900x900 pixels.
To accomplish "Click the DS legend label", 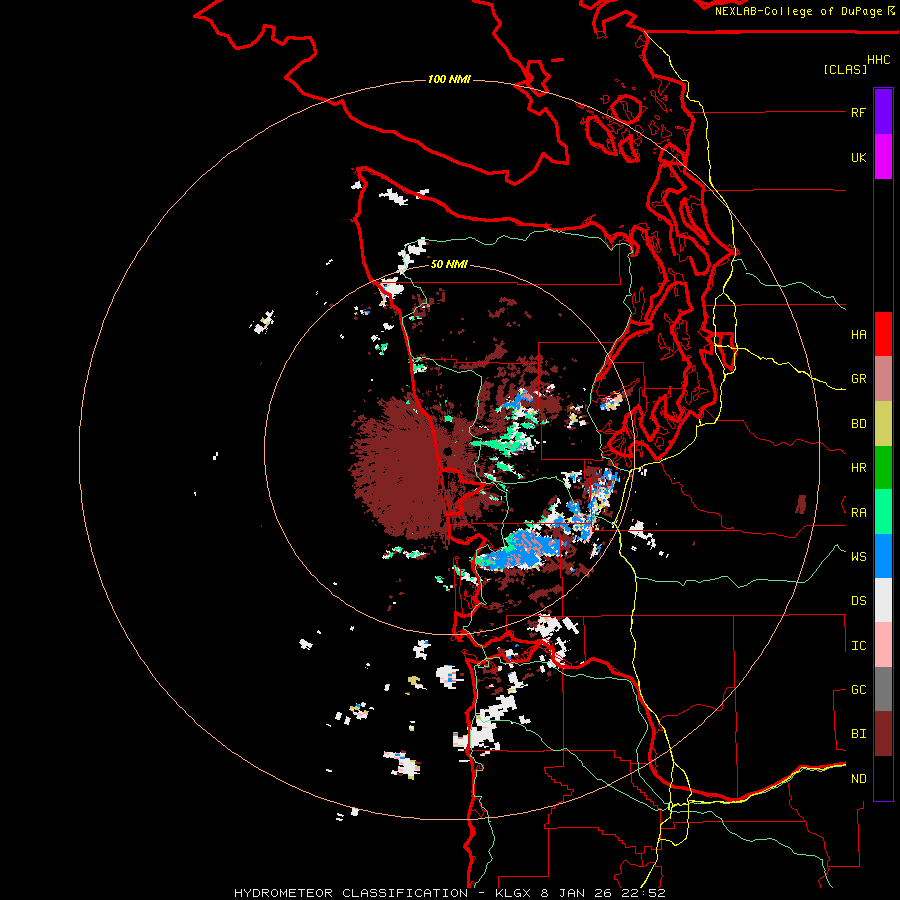I will pyautogui.click(x=858, y=601).
